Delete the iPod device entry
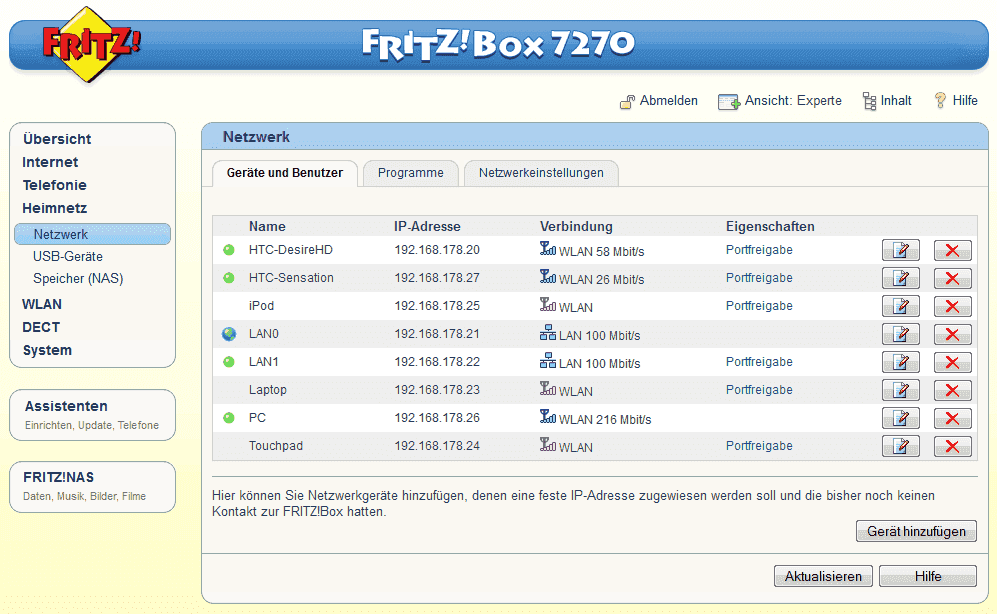 (x=952, y=306)
